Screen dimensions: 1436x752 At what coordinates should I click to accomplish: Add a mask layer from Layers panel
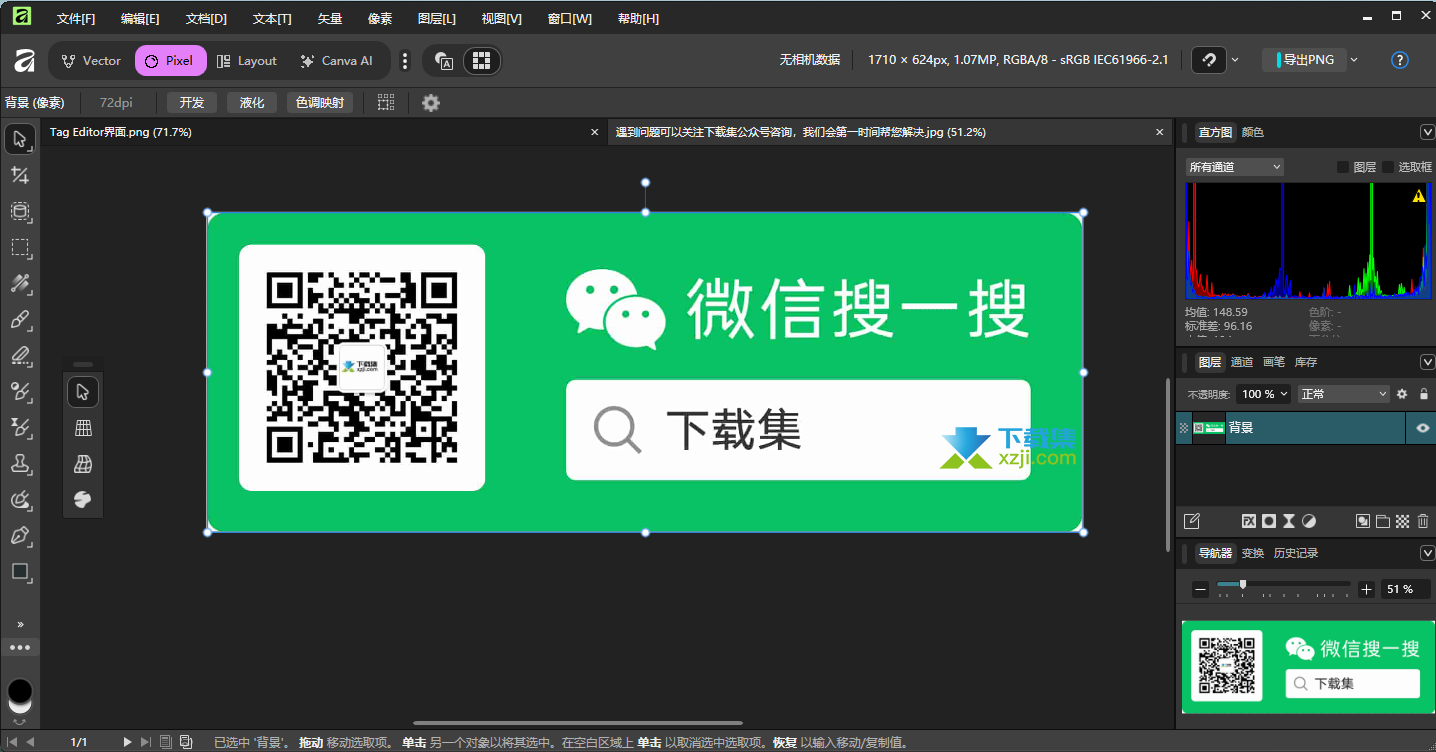[x=1268, y=521]
